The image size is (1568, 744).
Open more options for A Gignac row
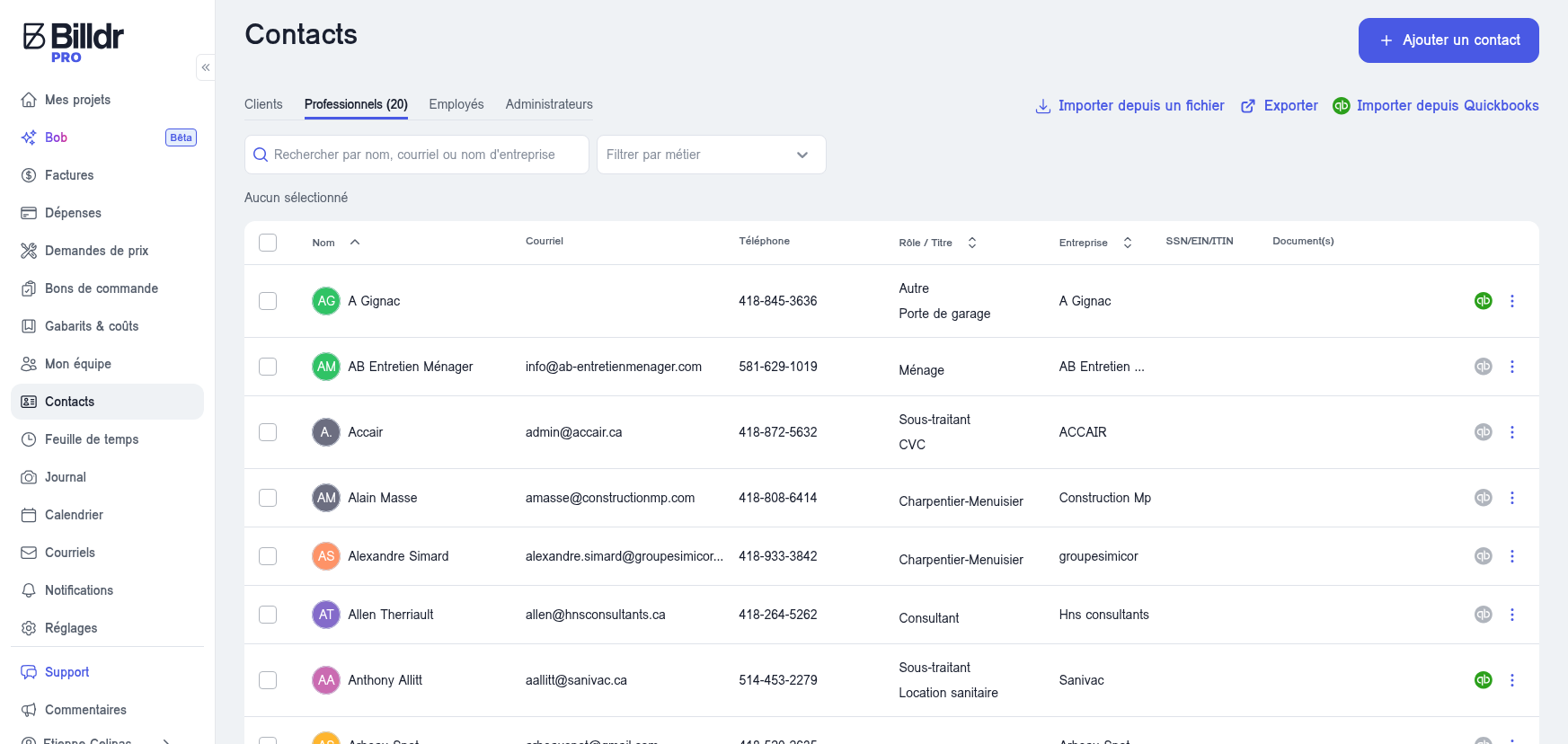(x=1512, y=301)
